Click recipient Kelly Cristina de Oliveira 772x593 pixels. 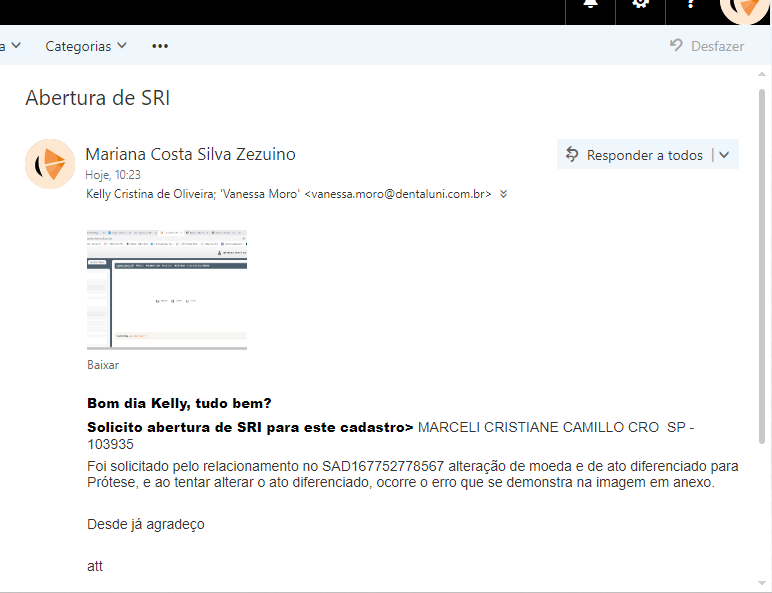coord(150,194)
